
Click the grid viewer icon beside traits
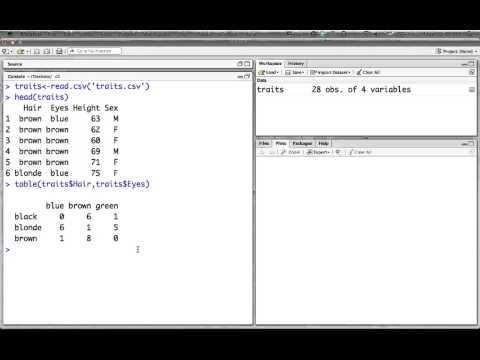pyautogui.click(x=472, y=90)
